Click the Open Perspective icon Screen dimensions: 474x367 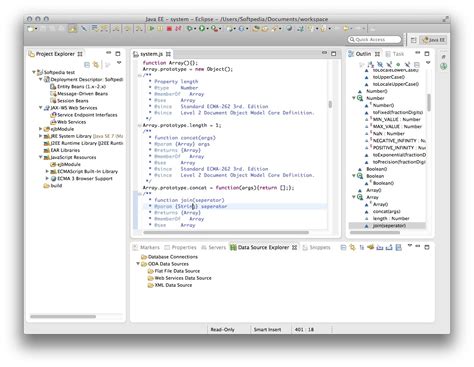tap(413, 40)
